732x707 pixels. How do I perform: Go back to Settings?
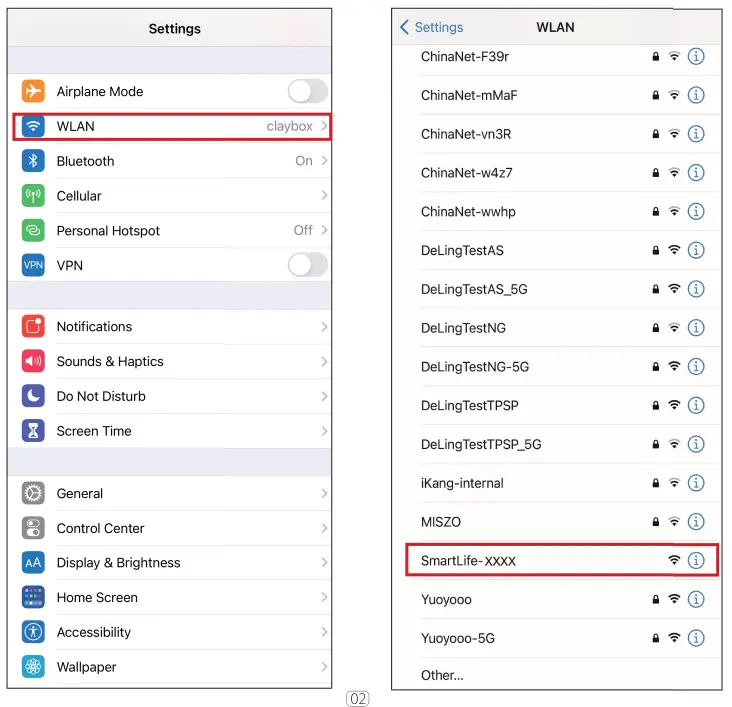(432, 28)
